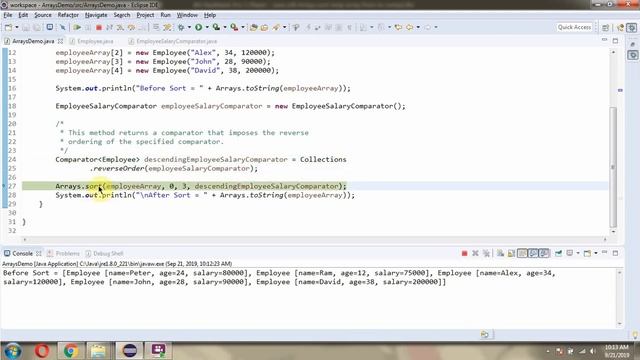Open the Run menu
This screenshot has height=360, width=640.
[165, 15]
